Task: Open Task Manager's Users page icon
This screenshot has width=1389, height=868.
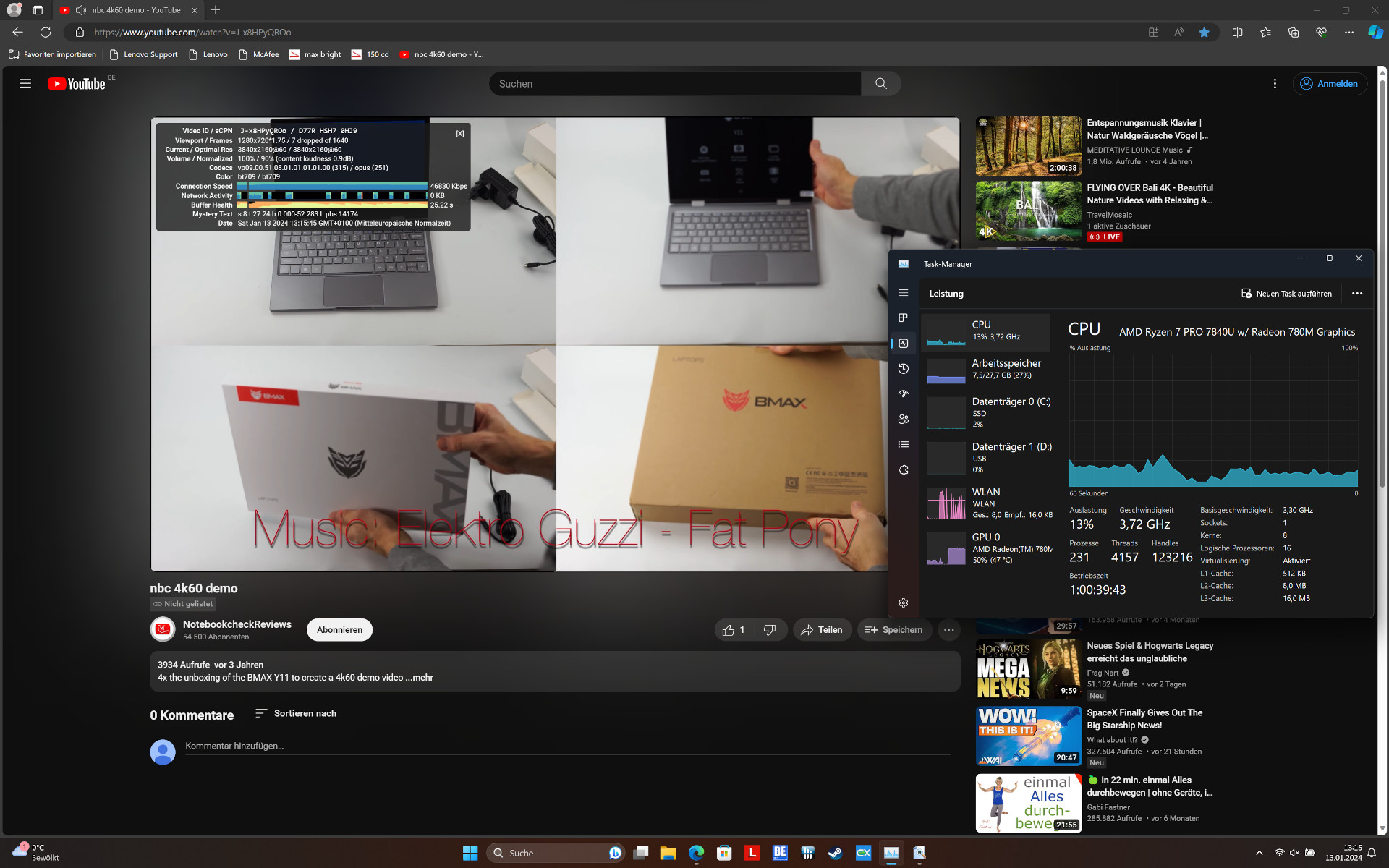Action: pyautogui.click(x=903, y=420)
